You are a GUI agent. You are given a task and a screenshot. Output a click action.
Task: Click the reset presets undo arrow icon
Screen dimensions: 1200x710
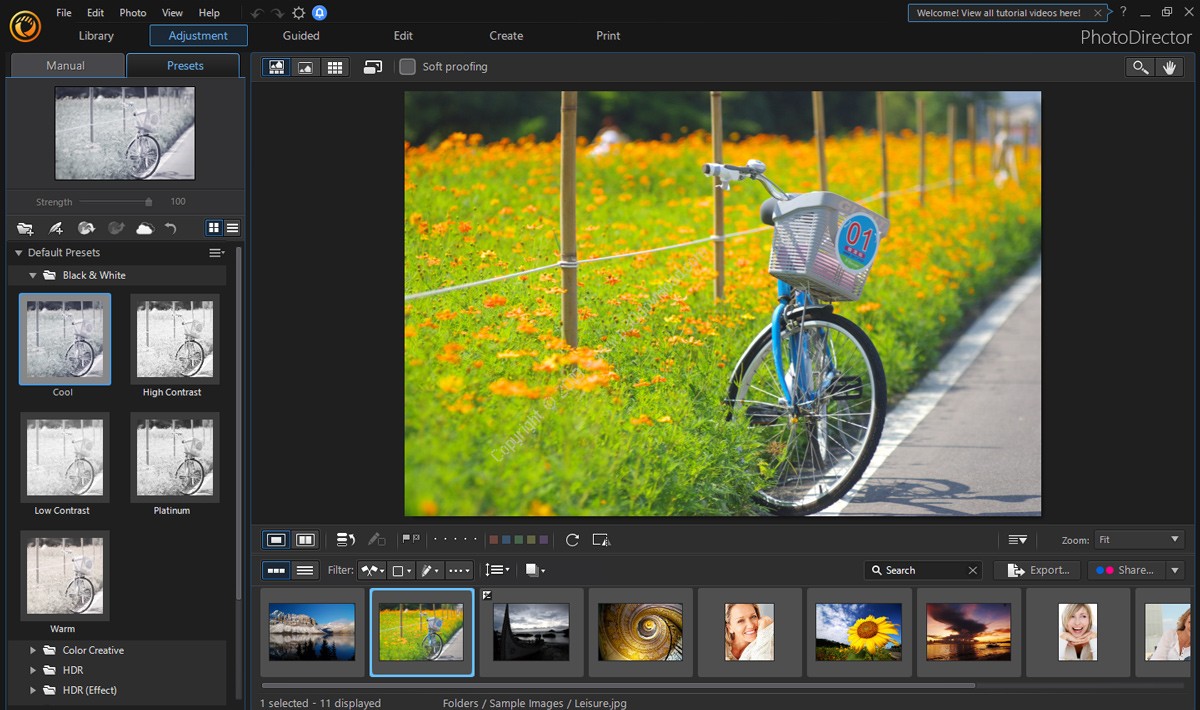[170, 228]
